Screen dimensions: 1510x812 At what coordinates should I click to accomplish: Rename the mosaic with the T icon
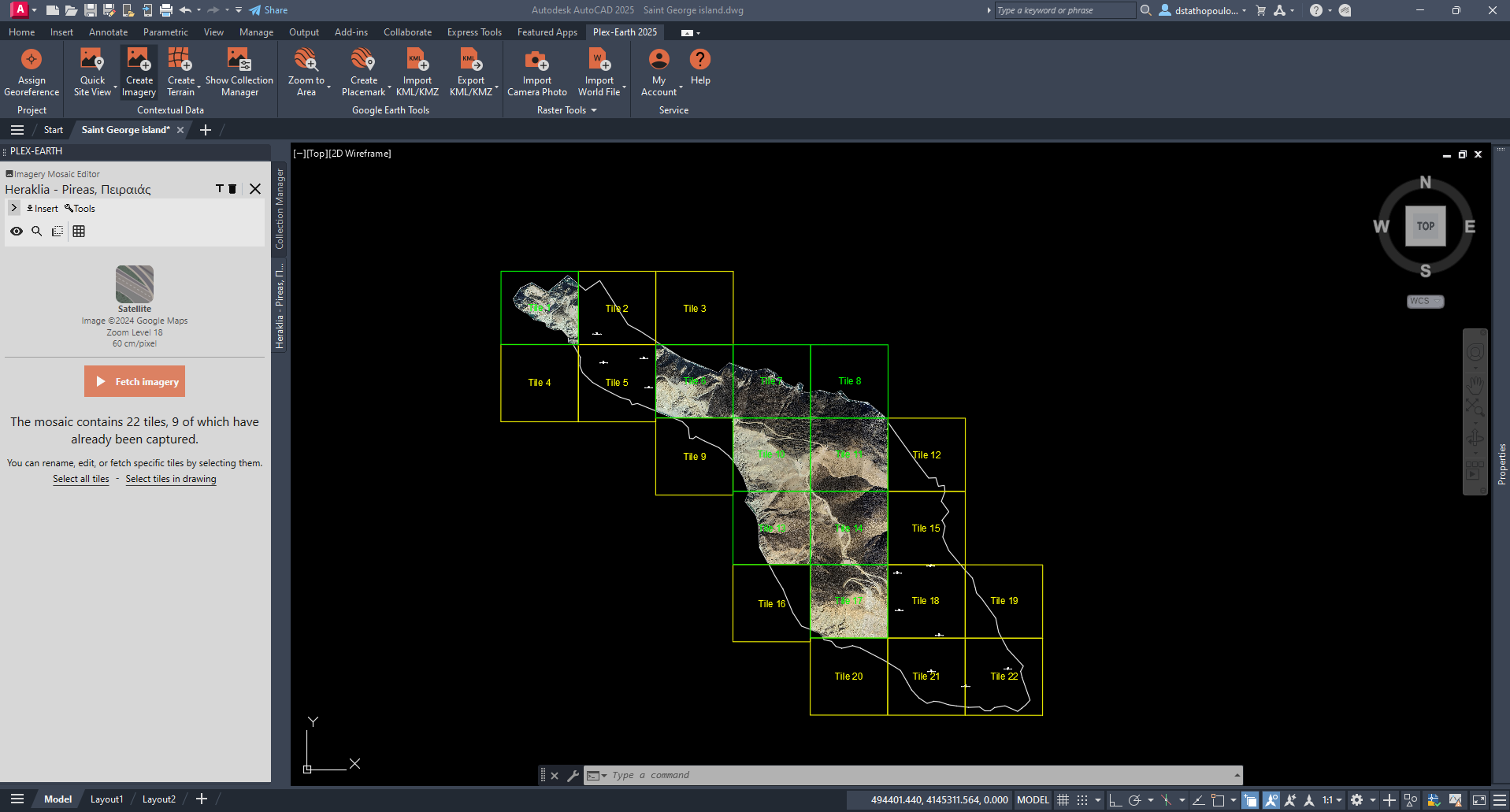pyautogui.click(x=220, y=189)
